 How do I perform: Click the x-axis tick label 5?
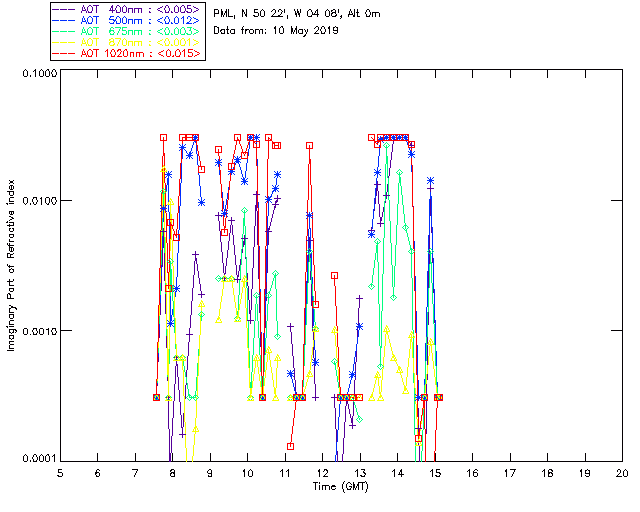[60, 472]
